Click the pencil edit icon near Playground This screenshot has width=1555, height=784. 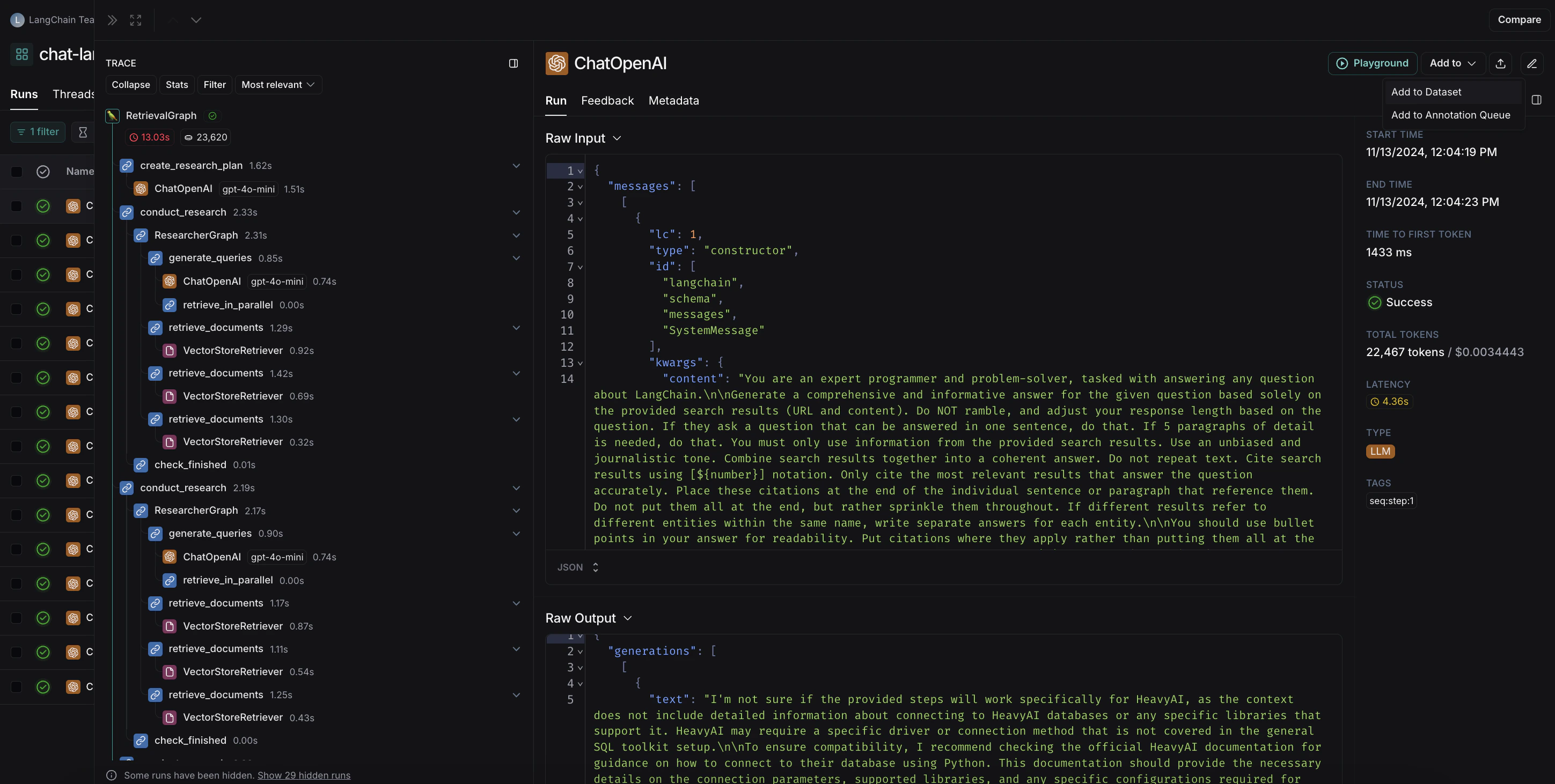click(1532, 63)
